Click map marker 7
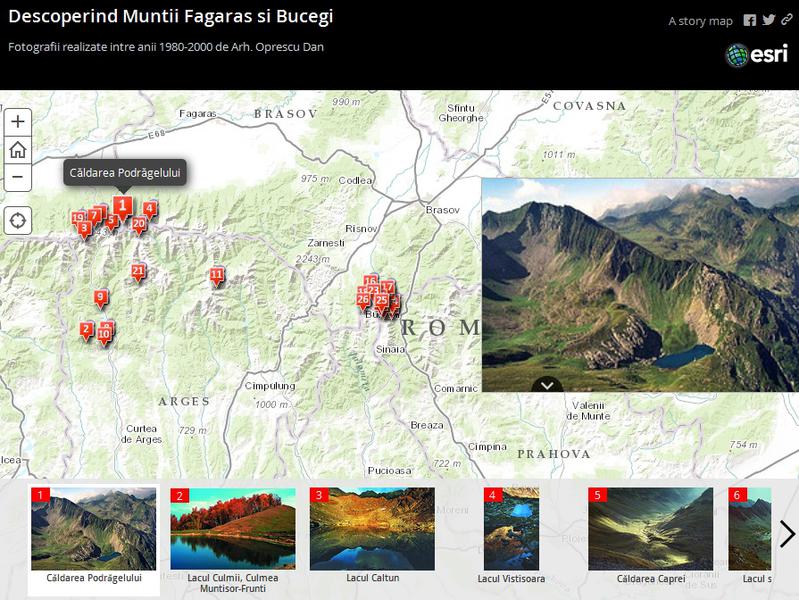799x600 pixels. tap(95, 215)
